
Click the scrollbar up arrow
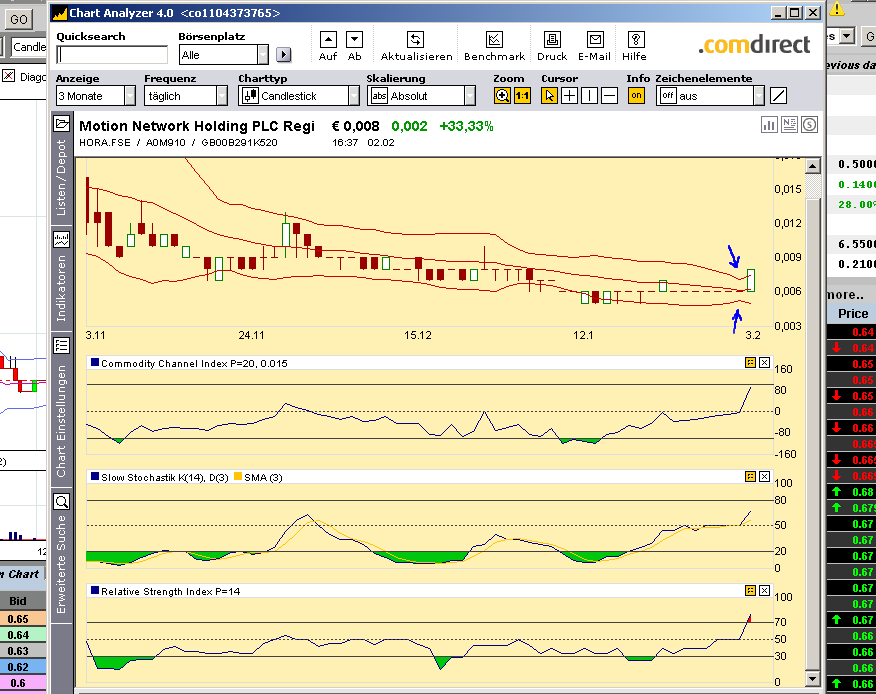click(813, 165)
